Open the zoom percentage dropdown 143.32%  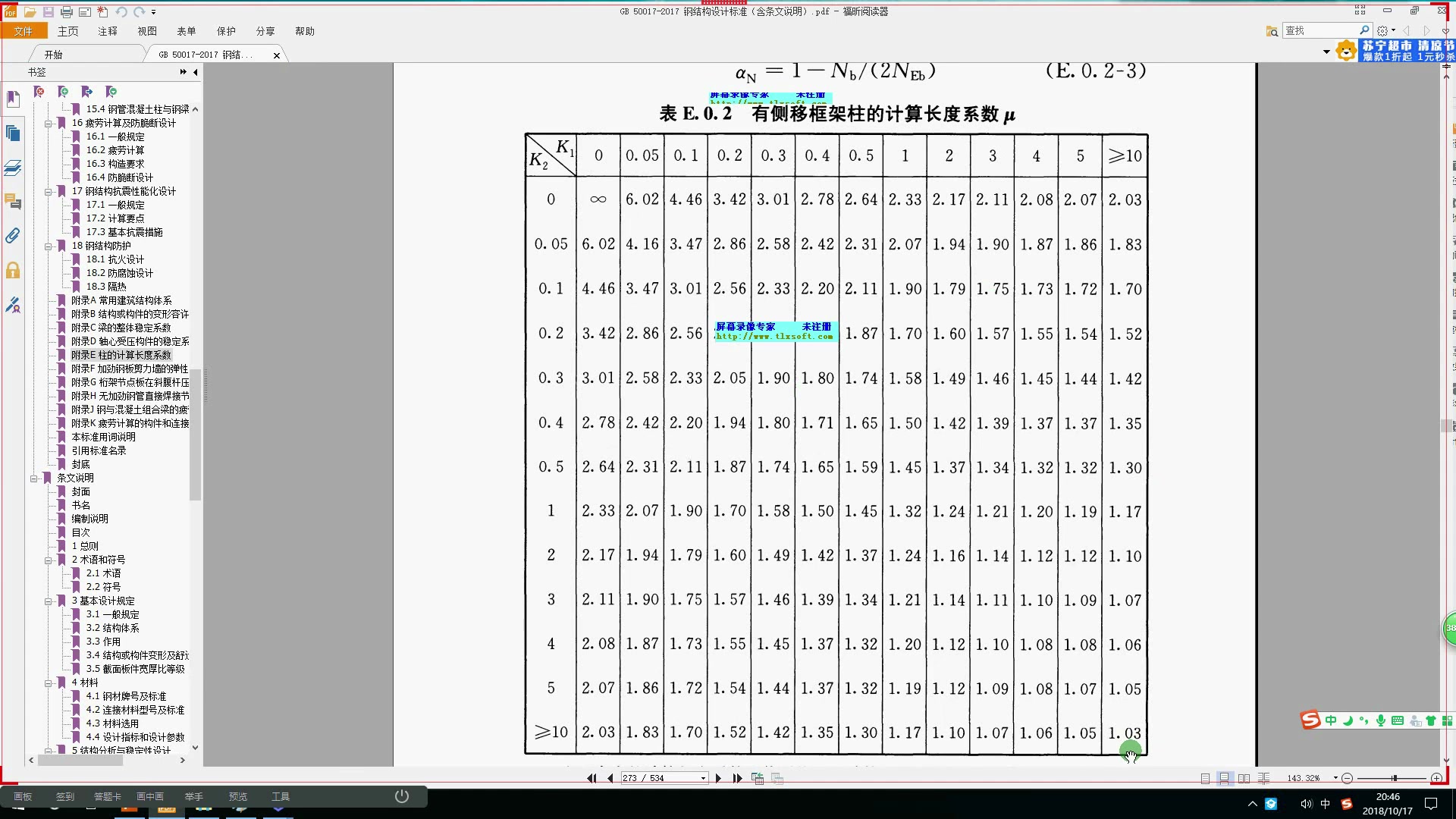tap(1335, 778)
